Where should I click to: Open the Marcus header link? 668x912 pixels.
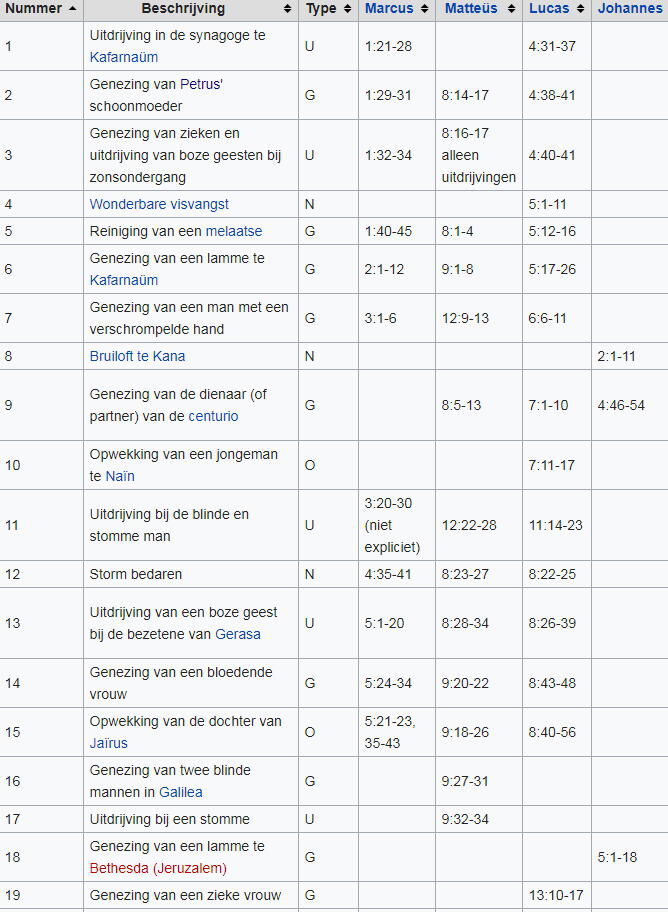389,9
